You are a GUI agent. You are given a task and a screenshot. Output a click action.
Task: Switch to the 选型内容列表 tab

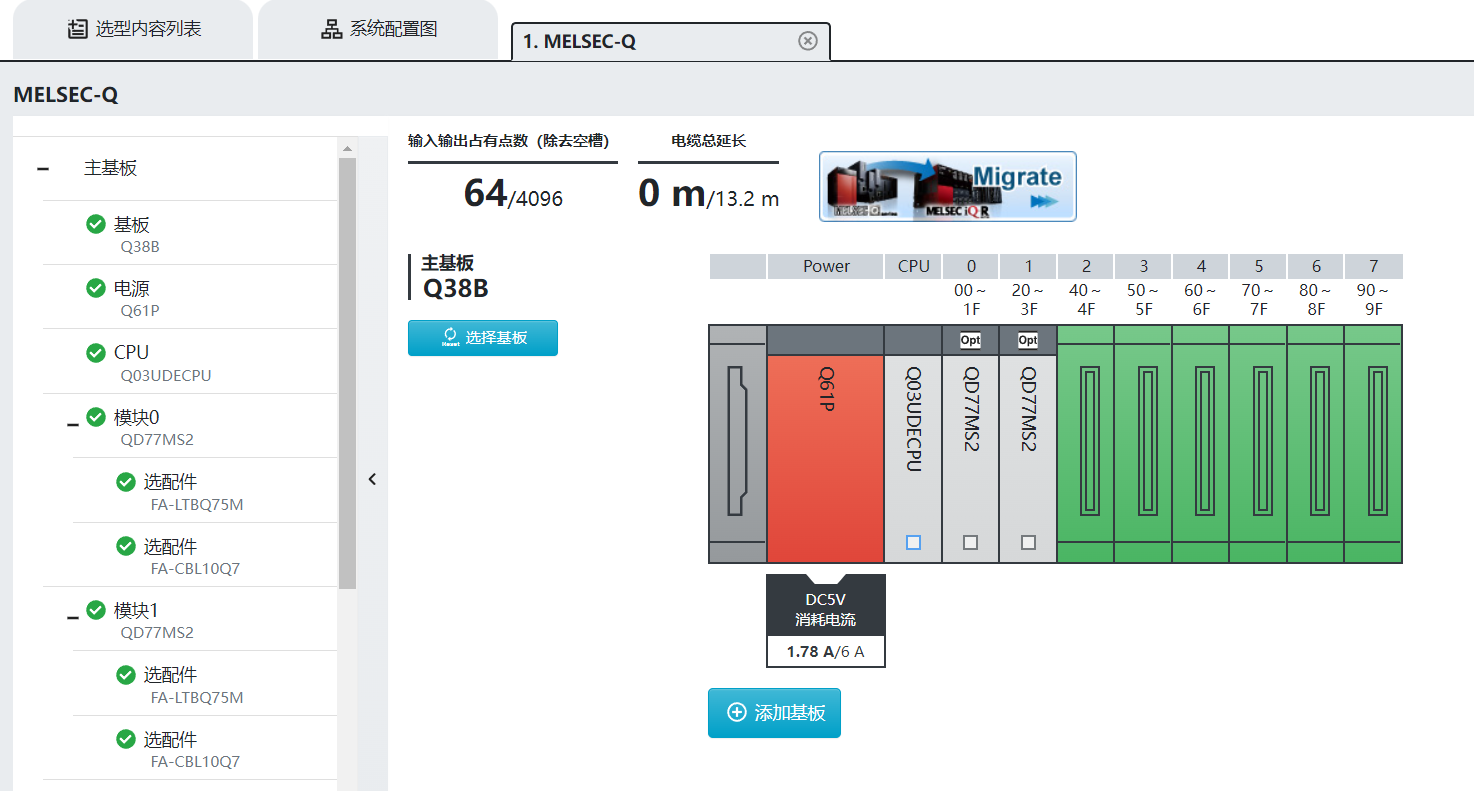pos(134,30)
